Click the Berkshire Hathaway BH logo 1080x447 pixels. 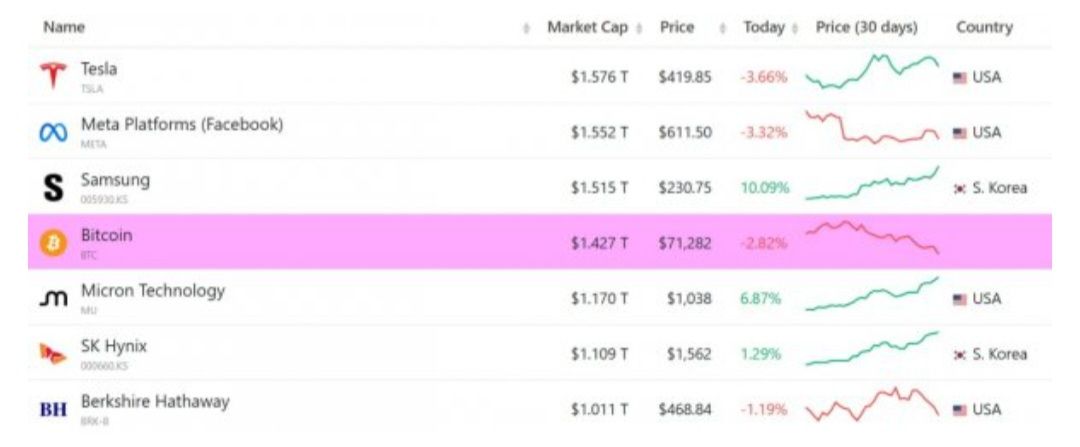pos(53,410)
